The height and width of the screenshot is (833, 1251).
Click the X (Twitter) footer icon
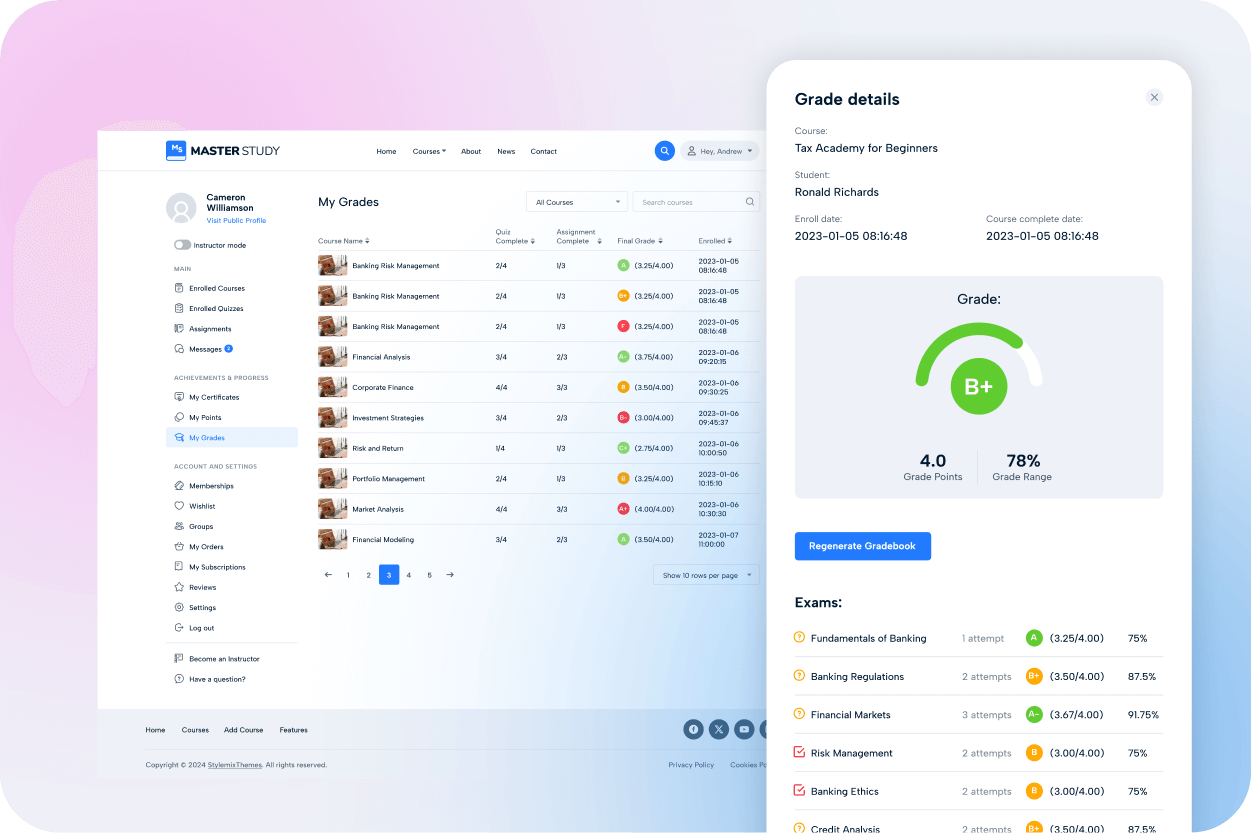[719, 729]
